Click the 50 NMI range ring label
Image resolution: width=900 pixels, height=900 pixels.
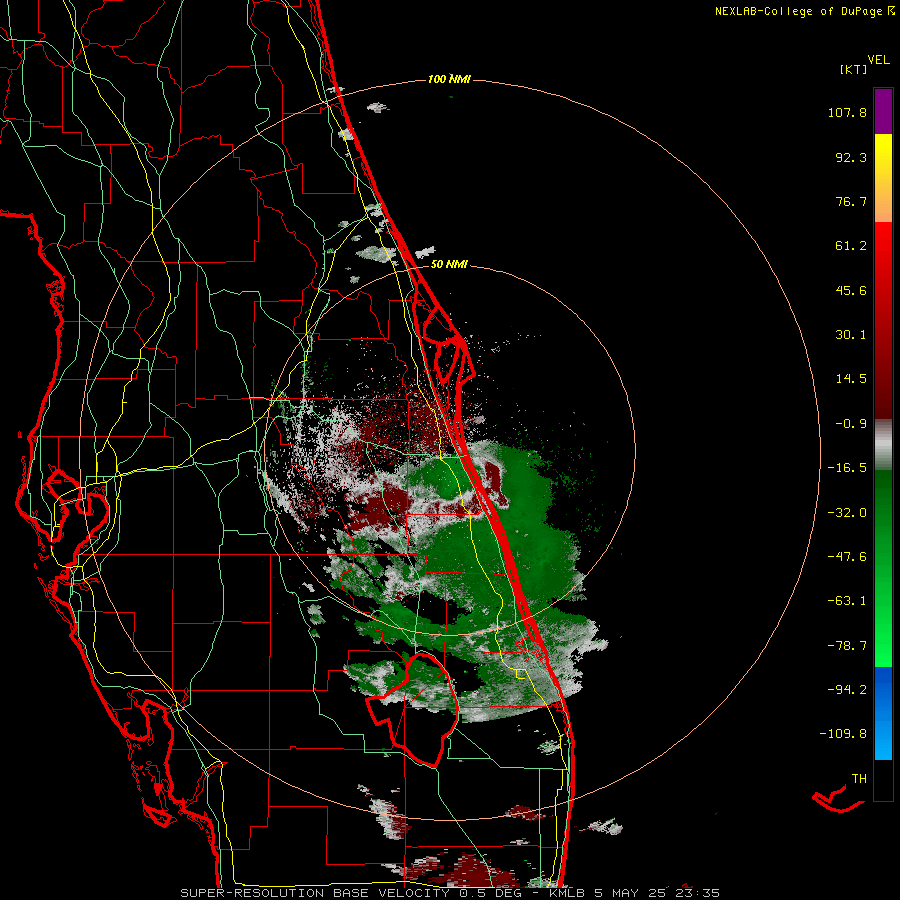449,265
